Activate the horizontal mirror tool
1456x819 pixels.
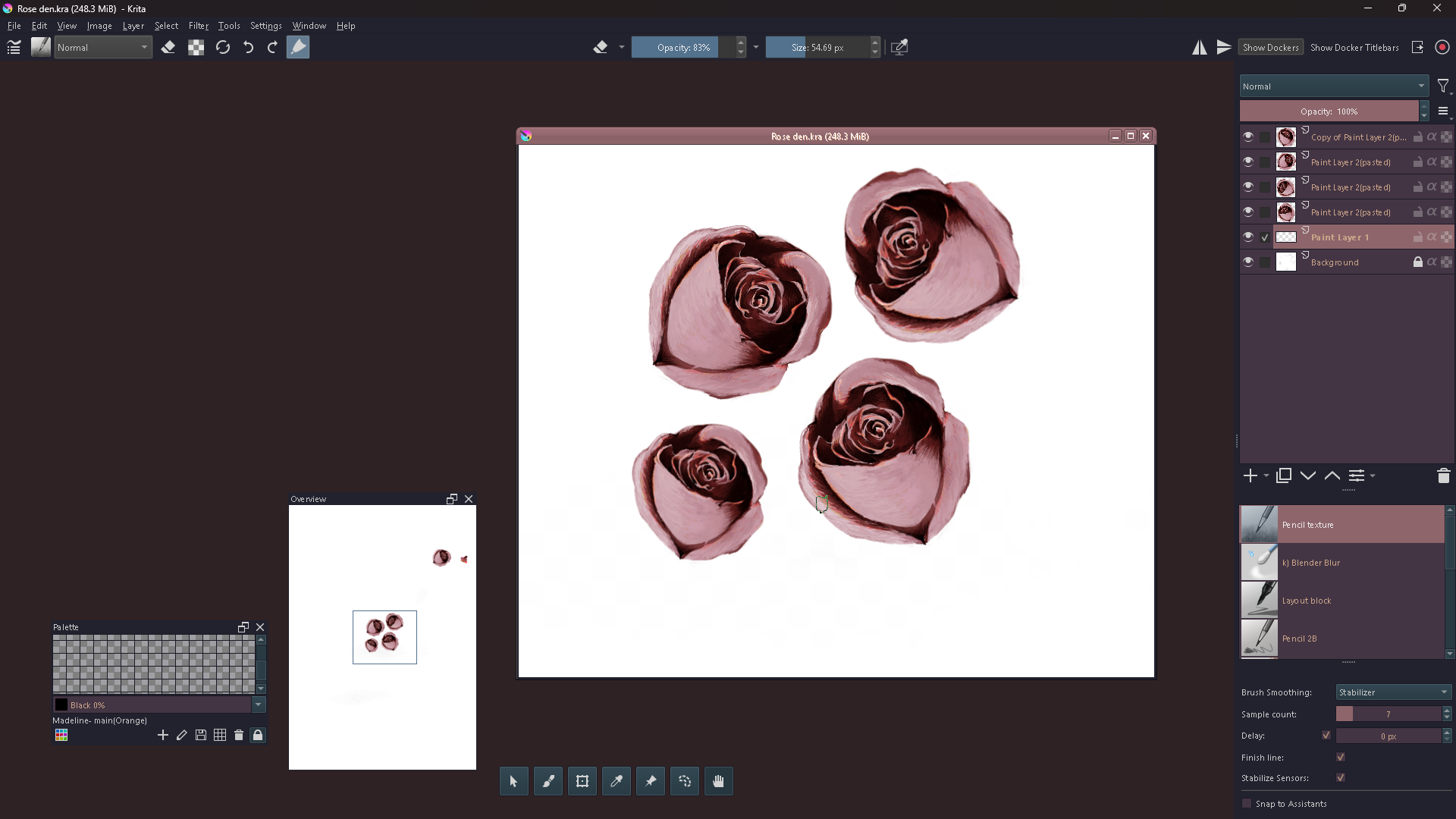click(x=1199, y=47)
